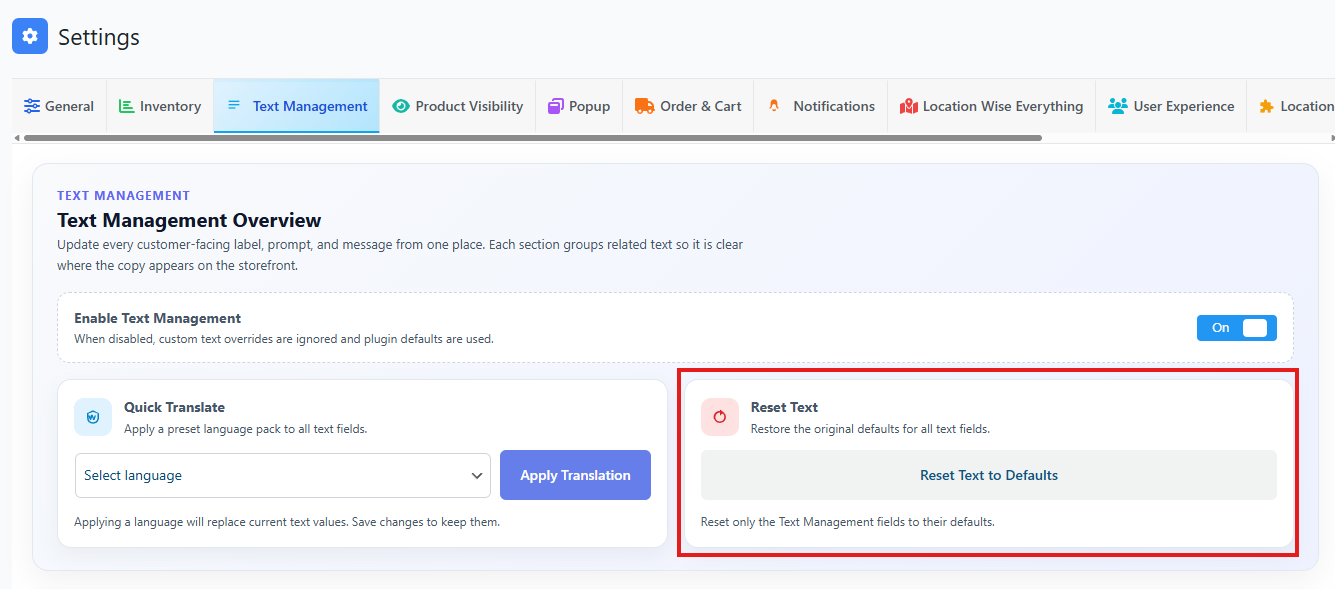The image size is (1335, 589).
Task: Turn off the Enable Text Management switch
Action: click(1237, 328)
